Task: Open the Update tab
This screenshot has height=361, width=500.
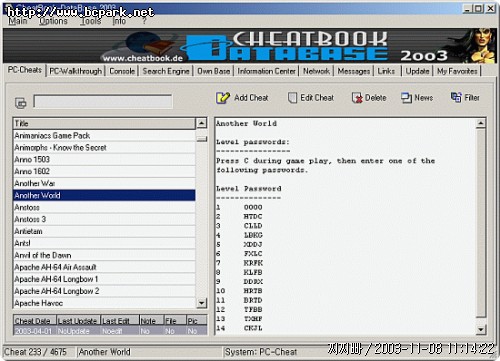Action: click(x=417, y=71)
